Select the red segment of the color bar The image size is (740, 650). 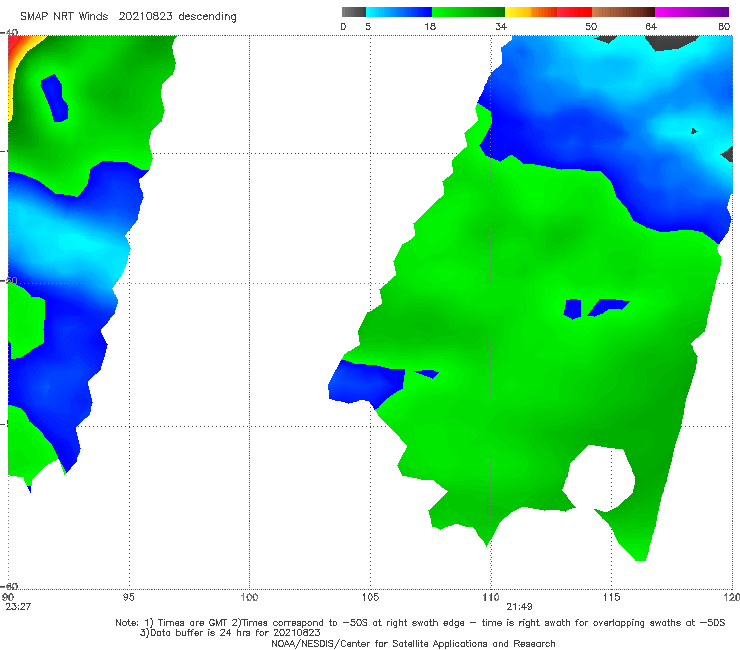(x=574, y=12)
